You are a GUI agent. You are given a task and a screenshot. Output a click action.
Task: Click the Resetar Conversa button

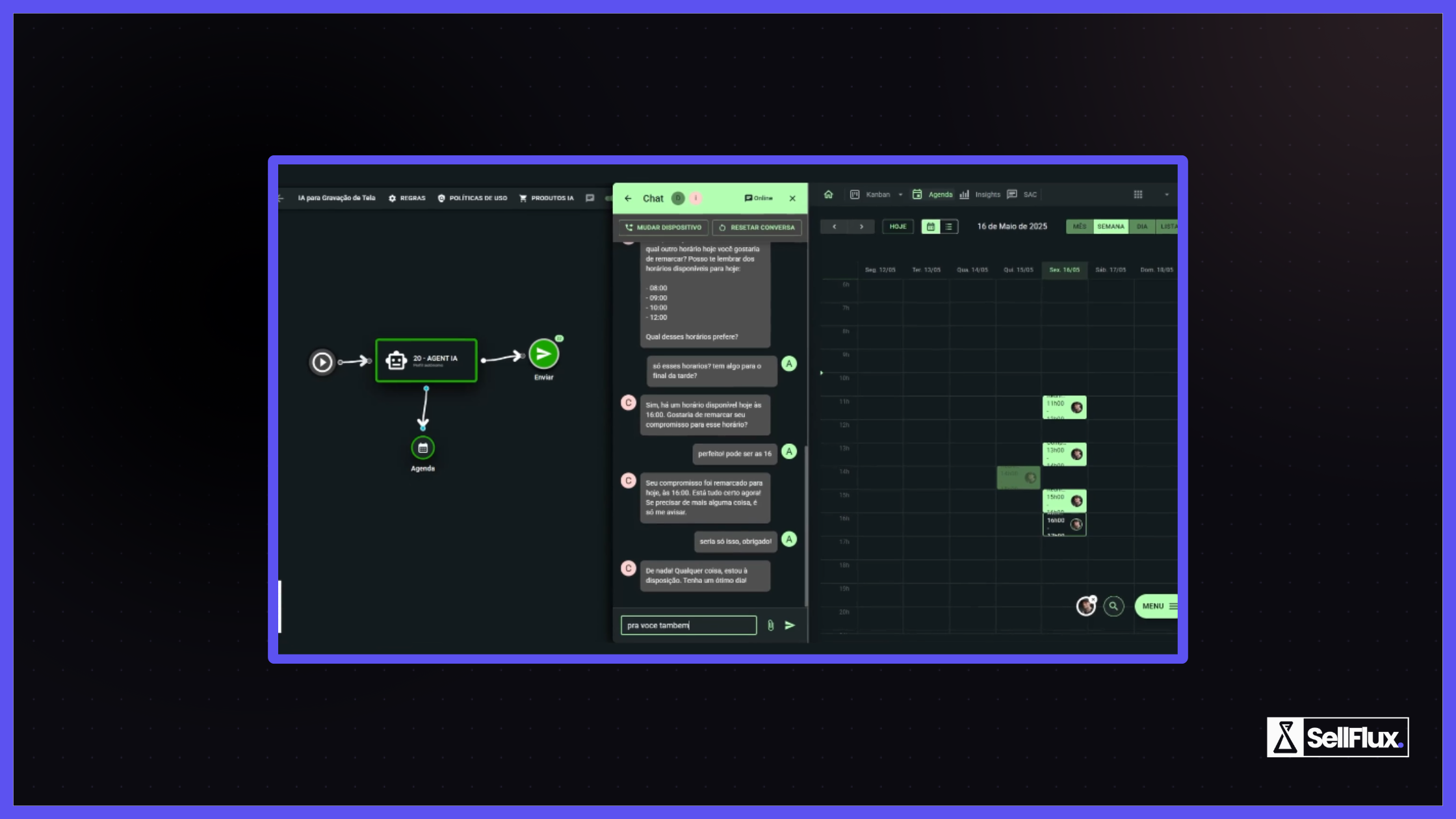(757, 227)
